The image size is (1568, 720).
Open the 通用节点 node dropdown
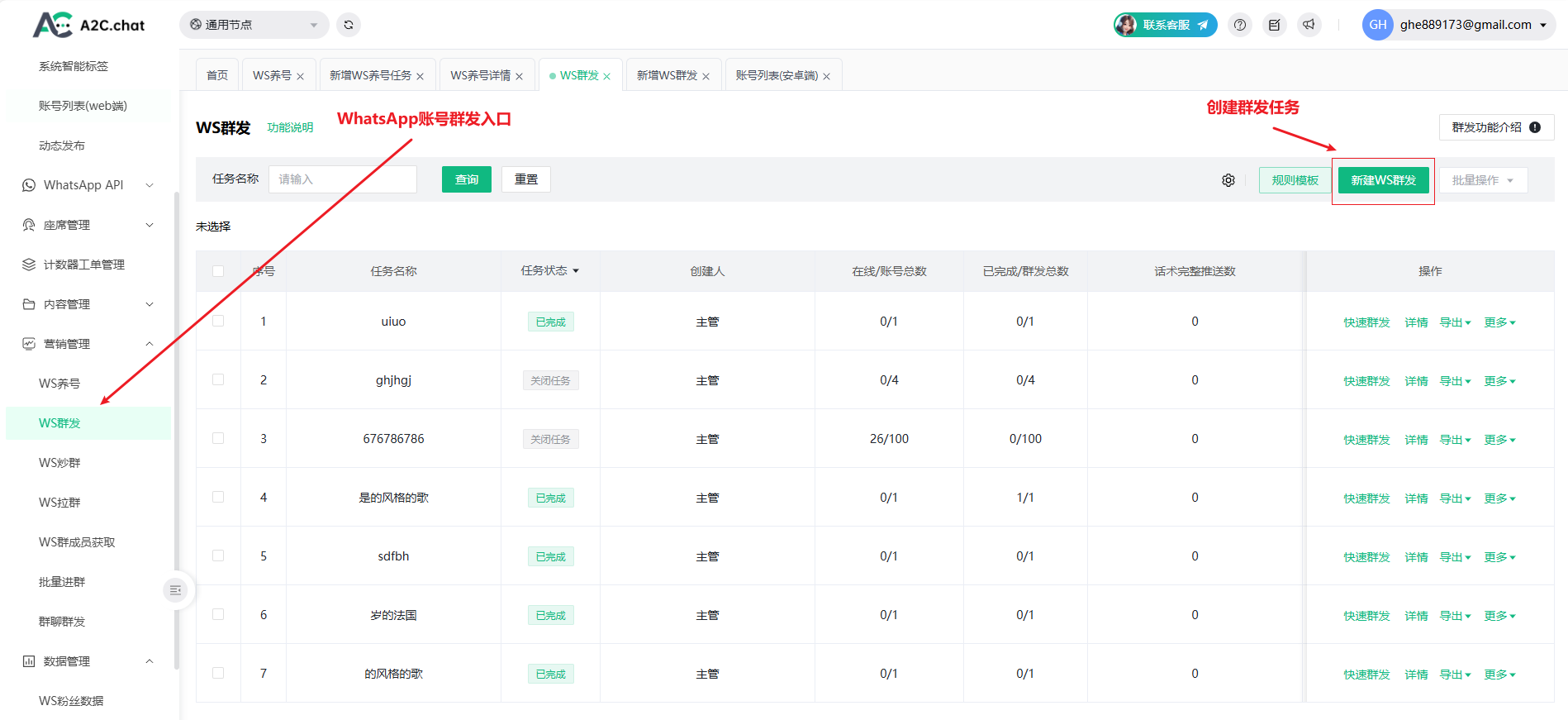254,25
